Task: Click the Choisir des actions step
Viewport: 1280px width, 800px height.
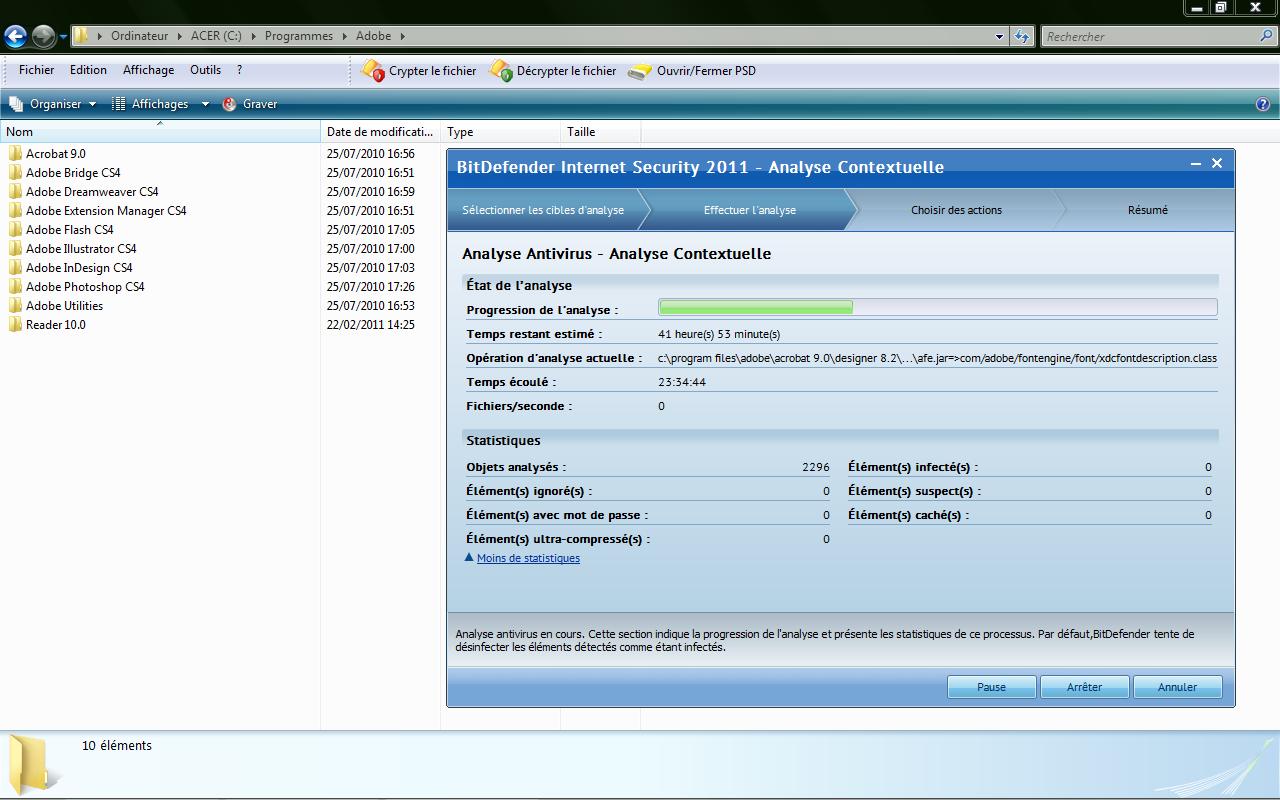Action: (956, 210)
